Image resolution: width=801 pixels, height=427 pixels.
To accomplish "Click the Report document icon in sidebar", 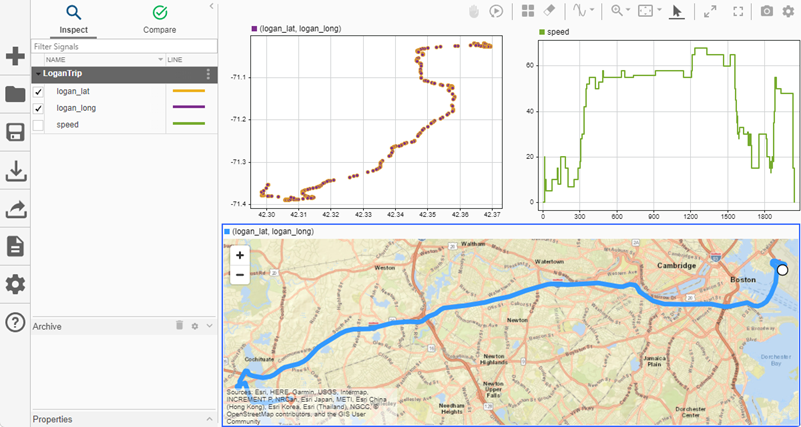I will [15, 247].
